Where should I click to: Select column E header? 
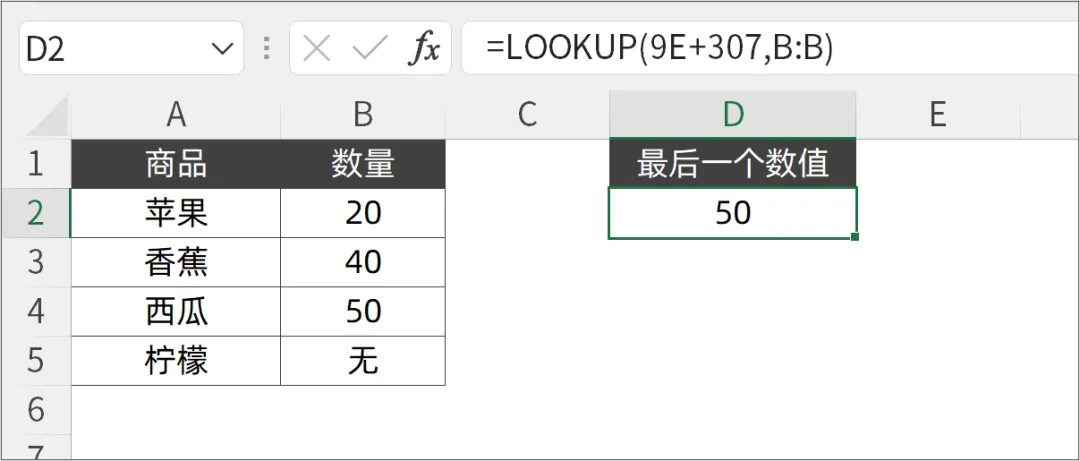click(x=937, y=115)
